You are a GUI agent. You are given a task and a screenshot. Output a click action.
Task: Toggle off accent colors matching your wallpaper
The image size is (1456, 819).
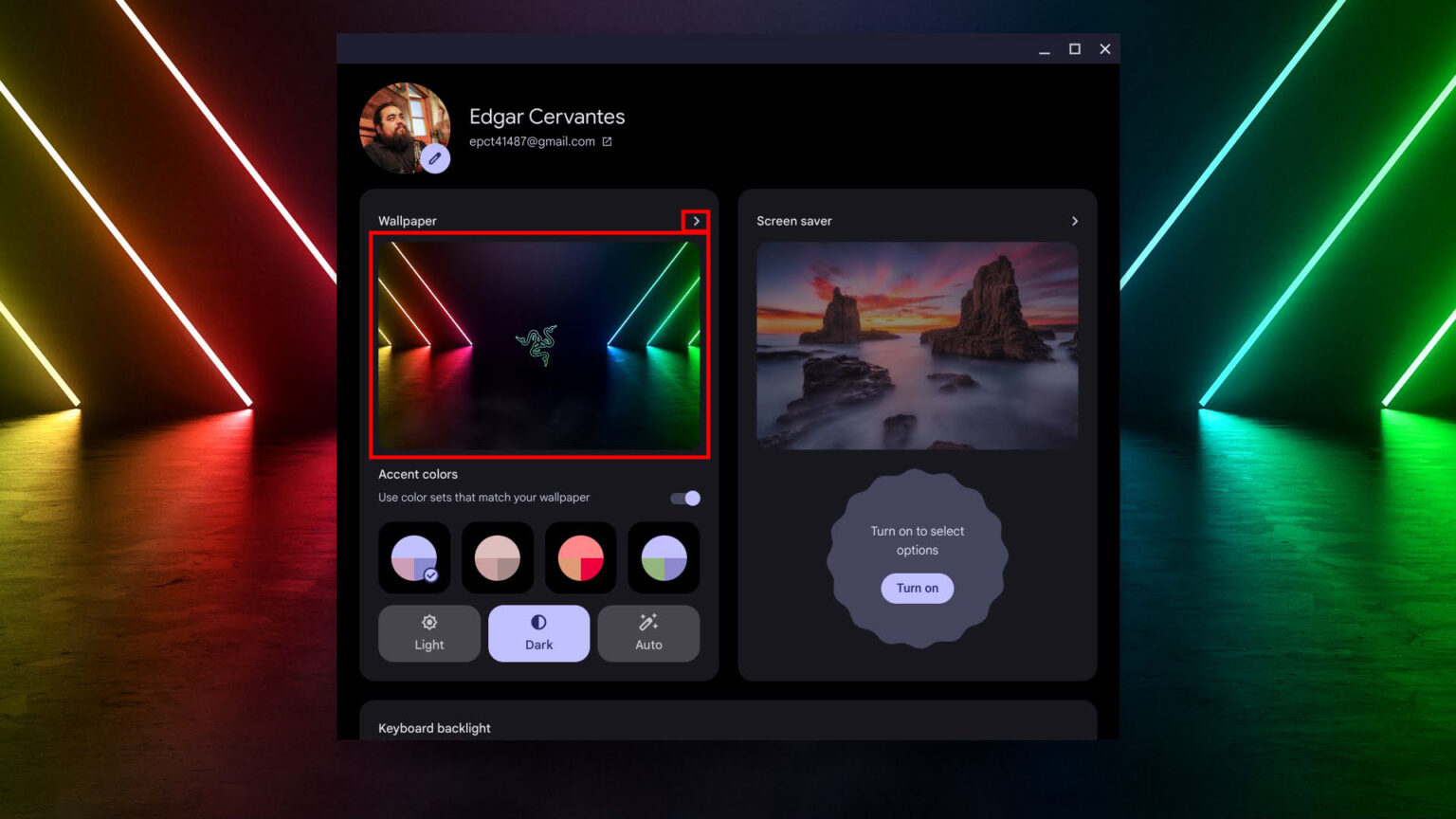click(684, 497)
